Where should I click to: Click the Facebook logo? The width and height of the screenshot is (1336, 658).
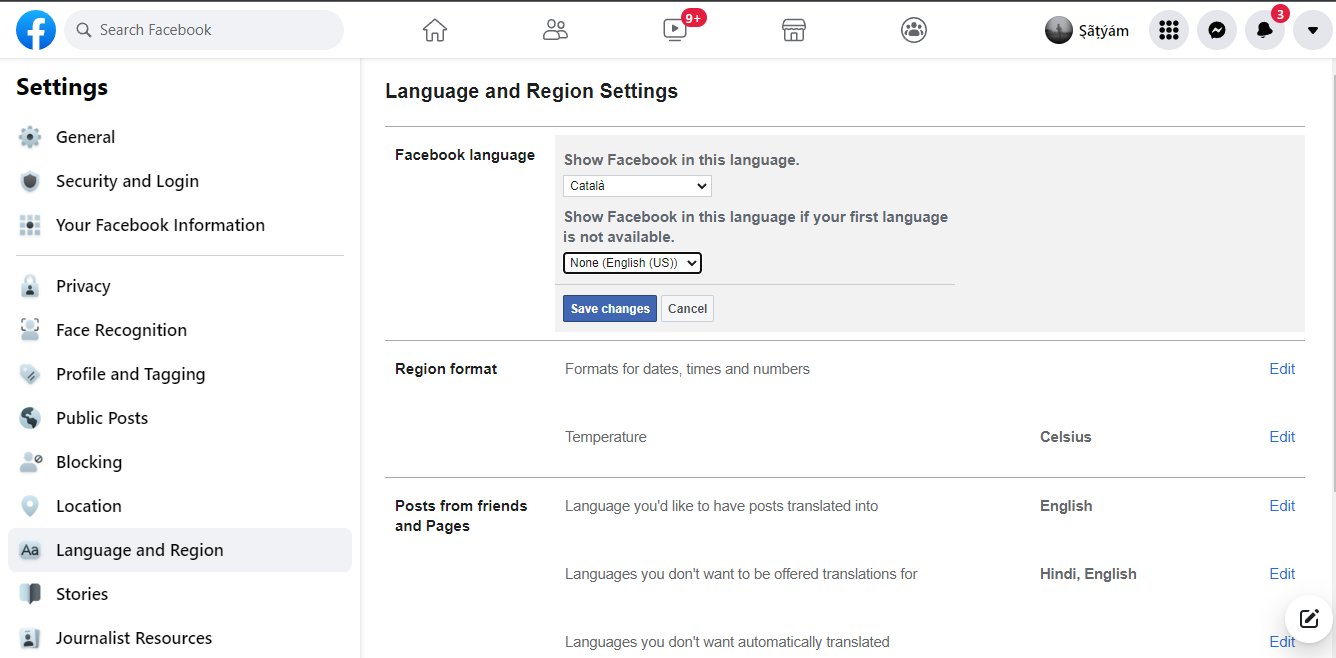[36, 30]
